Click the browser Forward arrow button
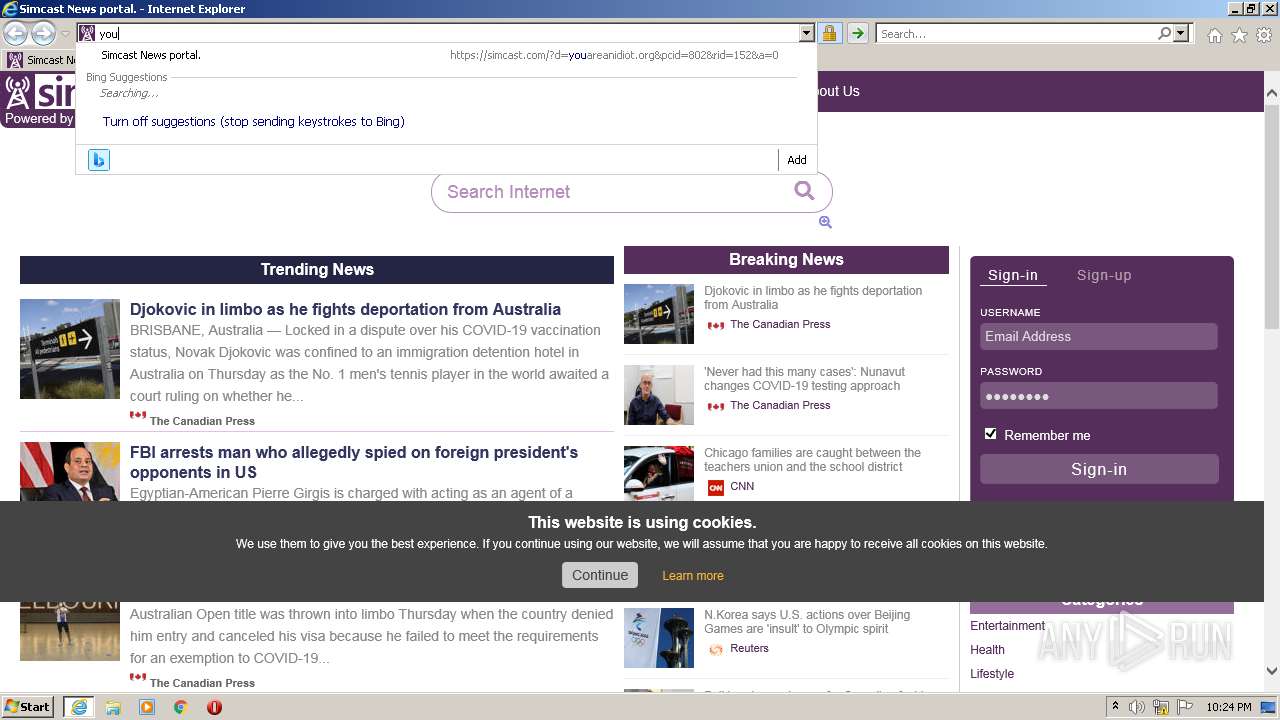 pos(43,34)
